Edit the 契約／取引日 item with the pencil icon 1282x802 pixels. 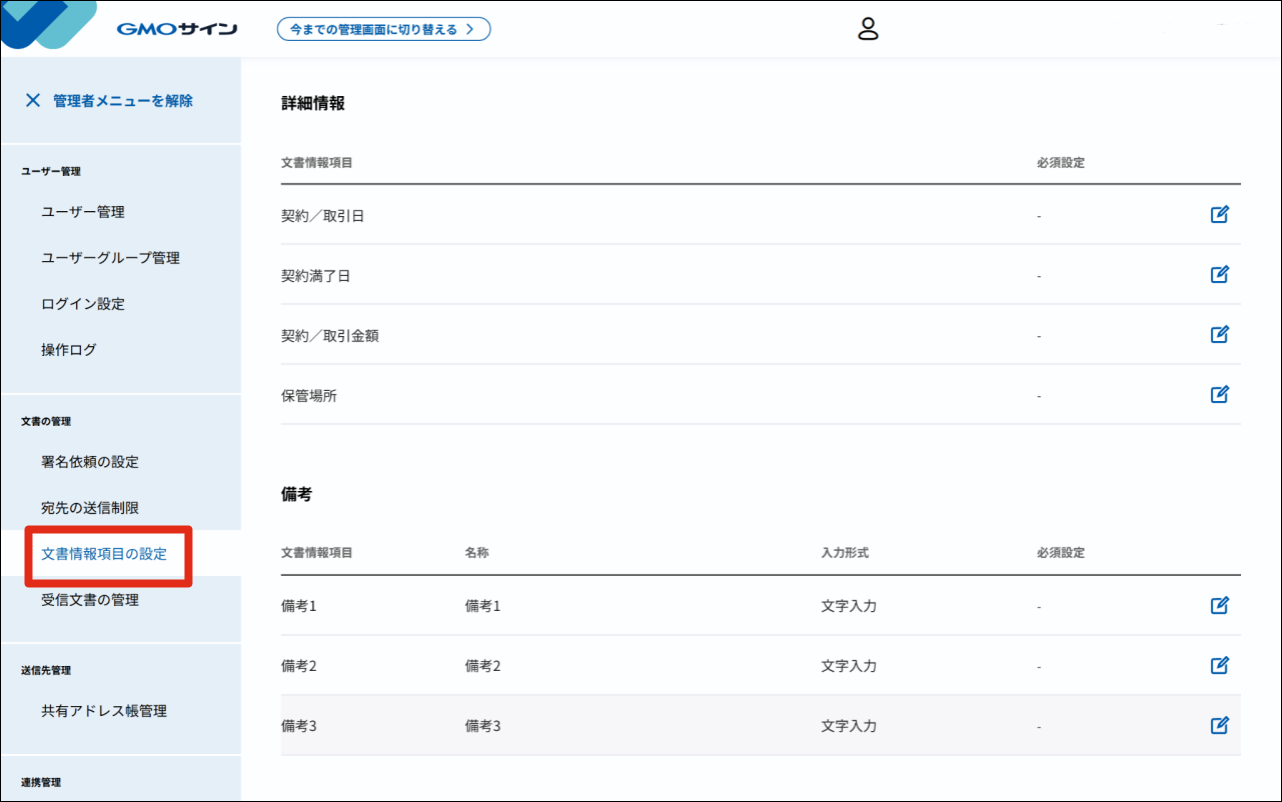(x=1220, y=214)
